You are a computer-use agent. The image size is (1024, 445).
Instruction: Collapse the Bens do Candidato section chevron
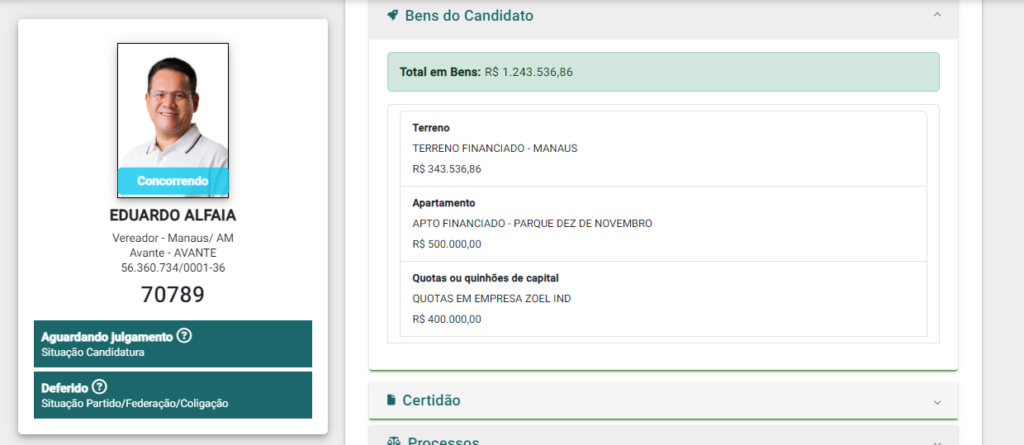(x=937, y=14)
